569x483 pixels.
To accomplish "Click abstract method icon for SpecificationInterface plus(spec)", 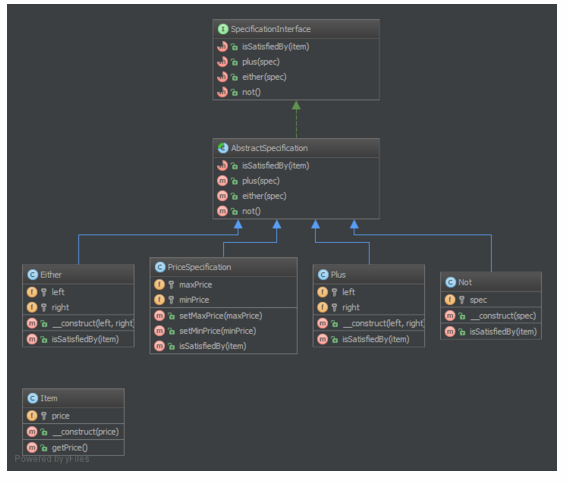I will pos(222,62).
